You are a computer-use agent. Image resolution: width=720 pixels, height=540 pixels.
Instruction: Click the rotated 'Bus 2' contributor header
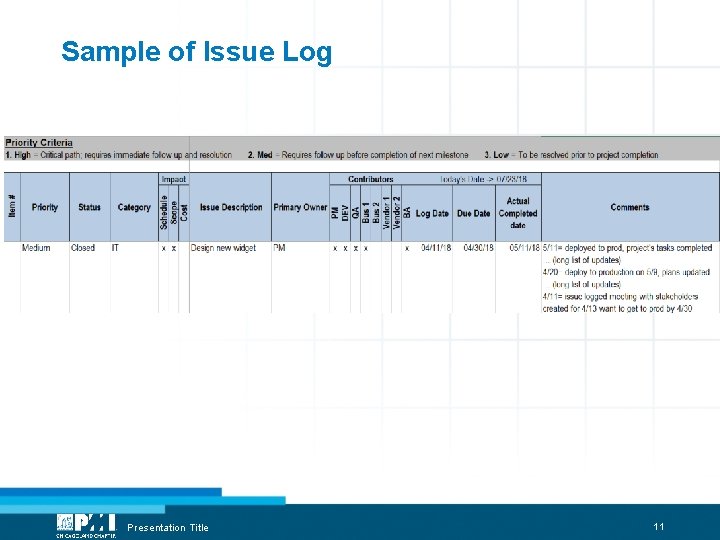pos(376,213)
